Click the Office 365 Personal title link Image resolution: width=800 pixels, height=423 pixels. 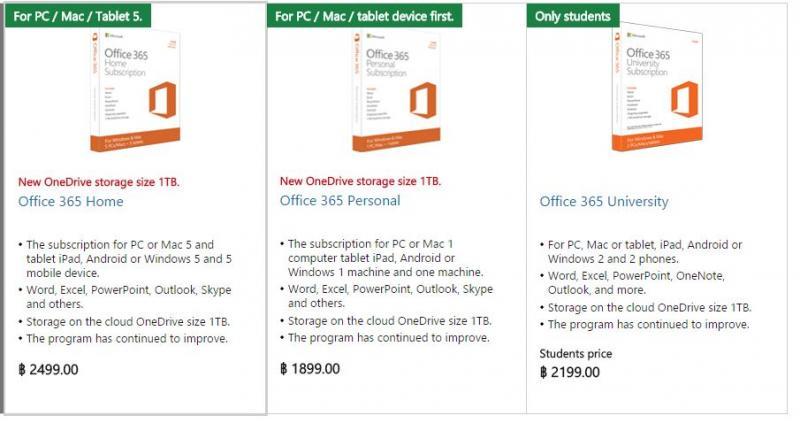[x=340, y=201]
